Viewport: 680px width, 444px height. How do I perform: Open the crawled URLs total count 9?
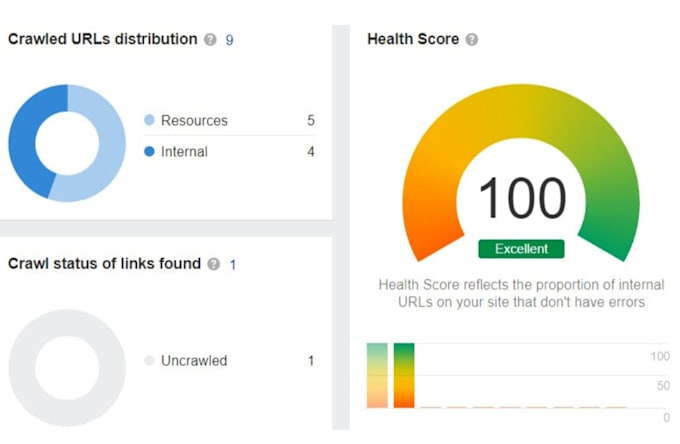[x=229, y=40]
